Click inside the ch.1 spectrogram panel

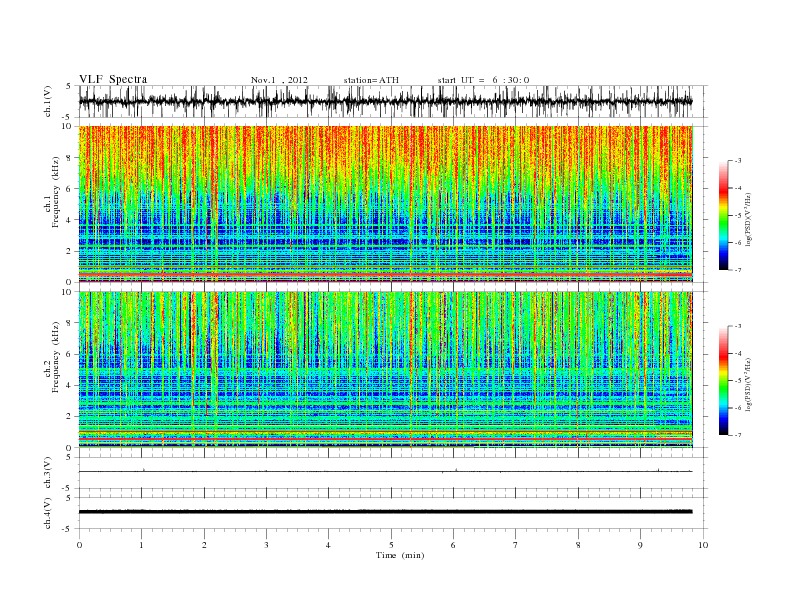point(386,204)
